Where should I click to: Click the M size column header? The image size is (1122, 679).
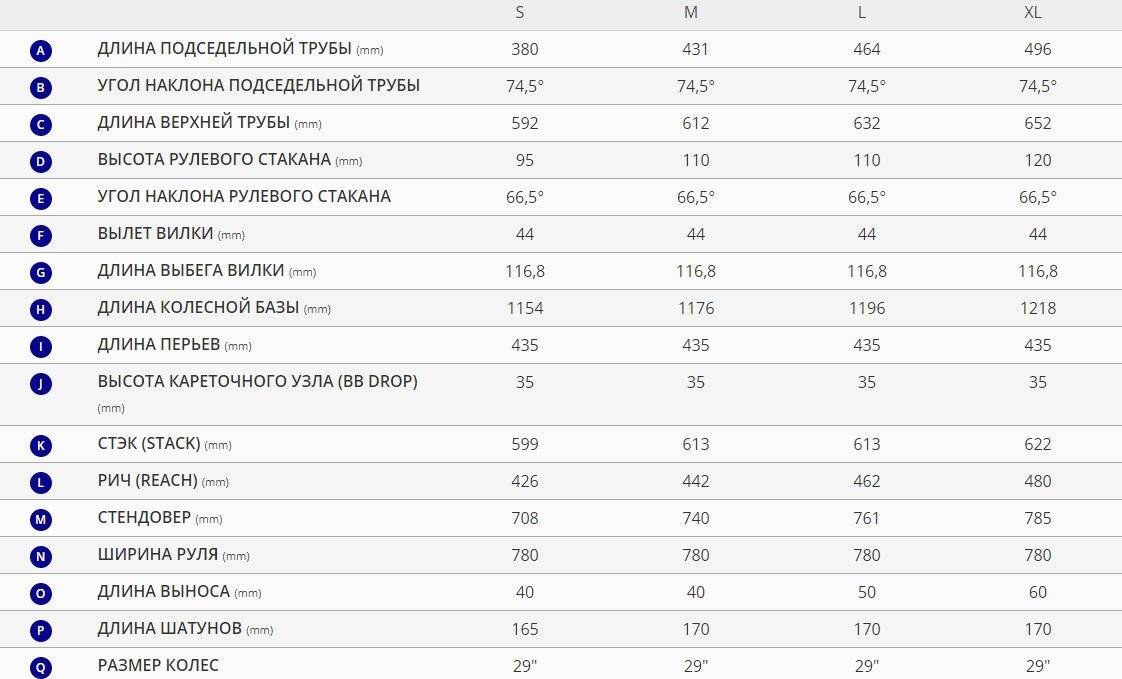click(691, 13)
